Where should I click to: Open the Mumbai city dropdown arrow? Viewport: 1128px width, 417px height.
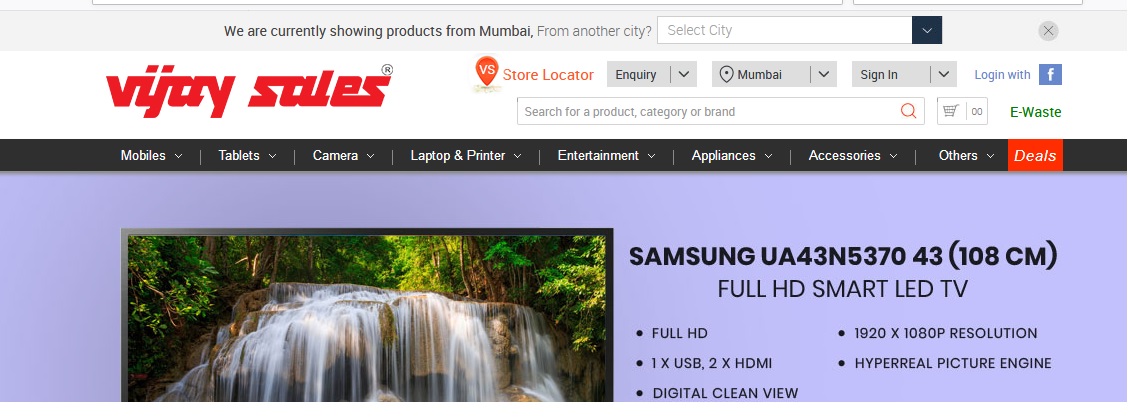(x=824, y=74)
